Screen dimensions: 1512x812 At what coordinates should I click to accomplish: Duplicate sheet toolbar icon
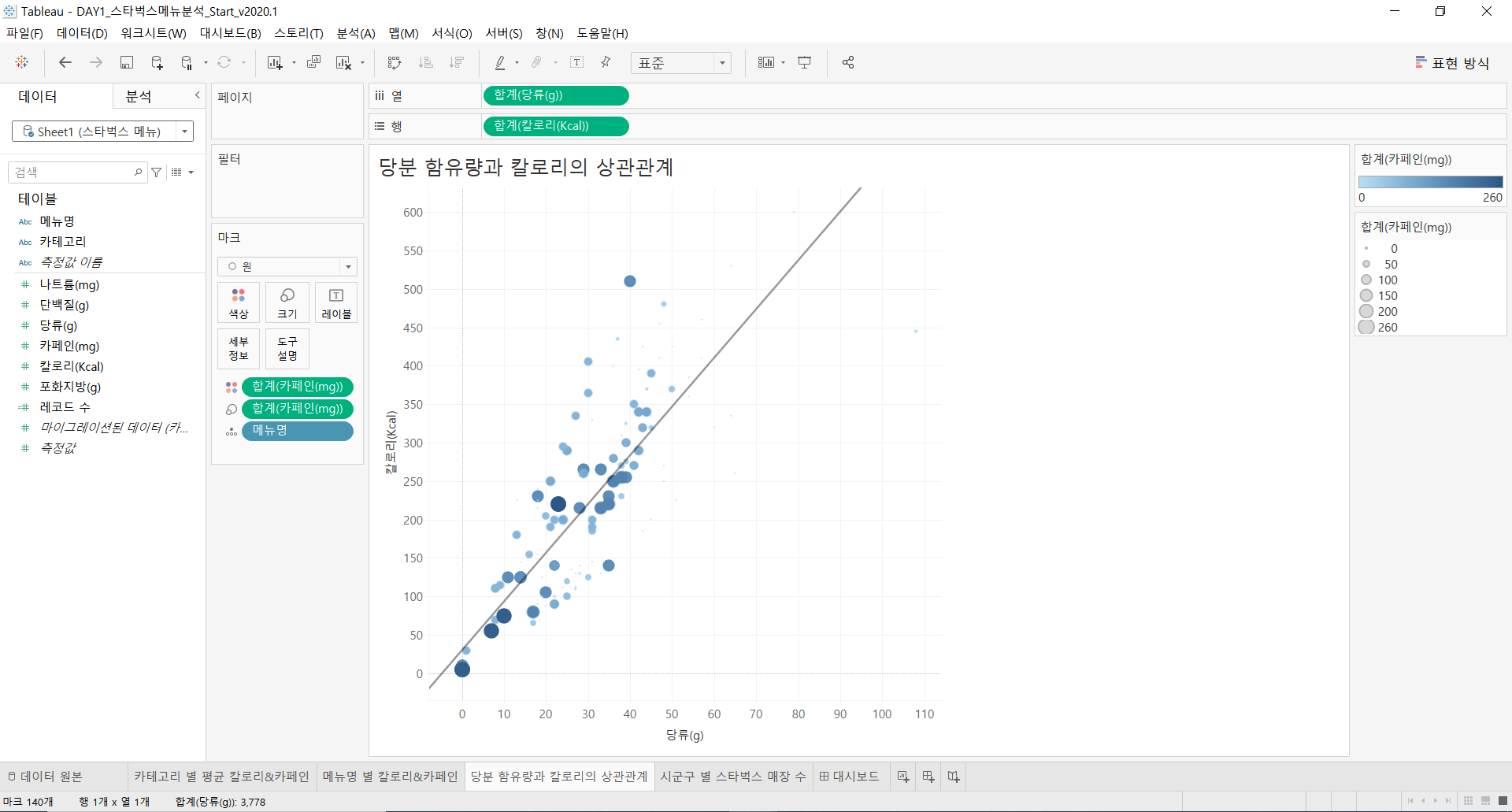click(x=313, y=62)
